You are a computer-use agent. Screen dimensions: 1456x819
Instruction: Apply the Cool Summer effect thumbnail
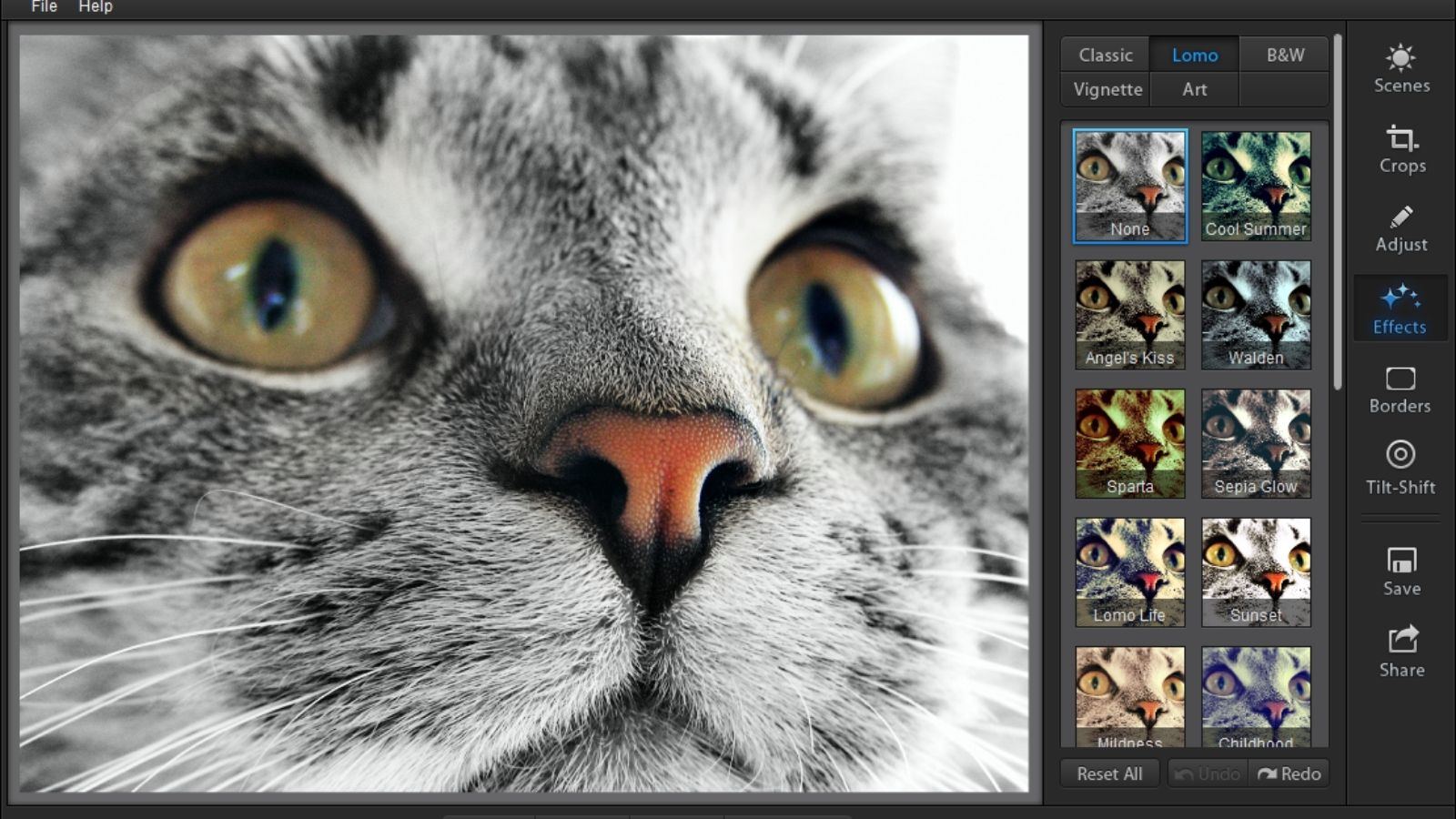[1256, 186]
